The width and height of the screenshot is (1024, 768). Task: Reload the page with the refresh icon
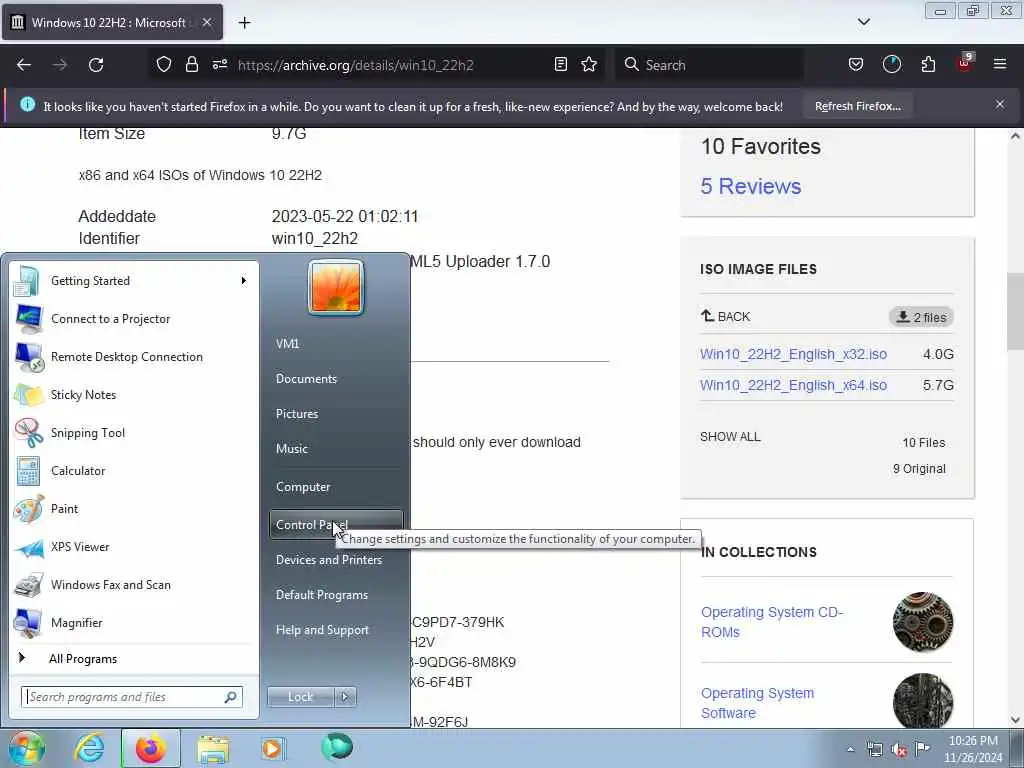point(96,65)
